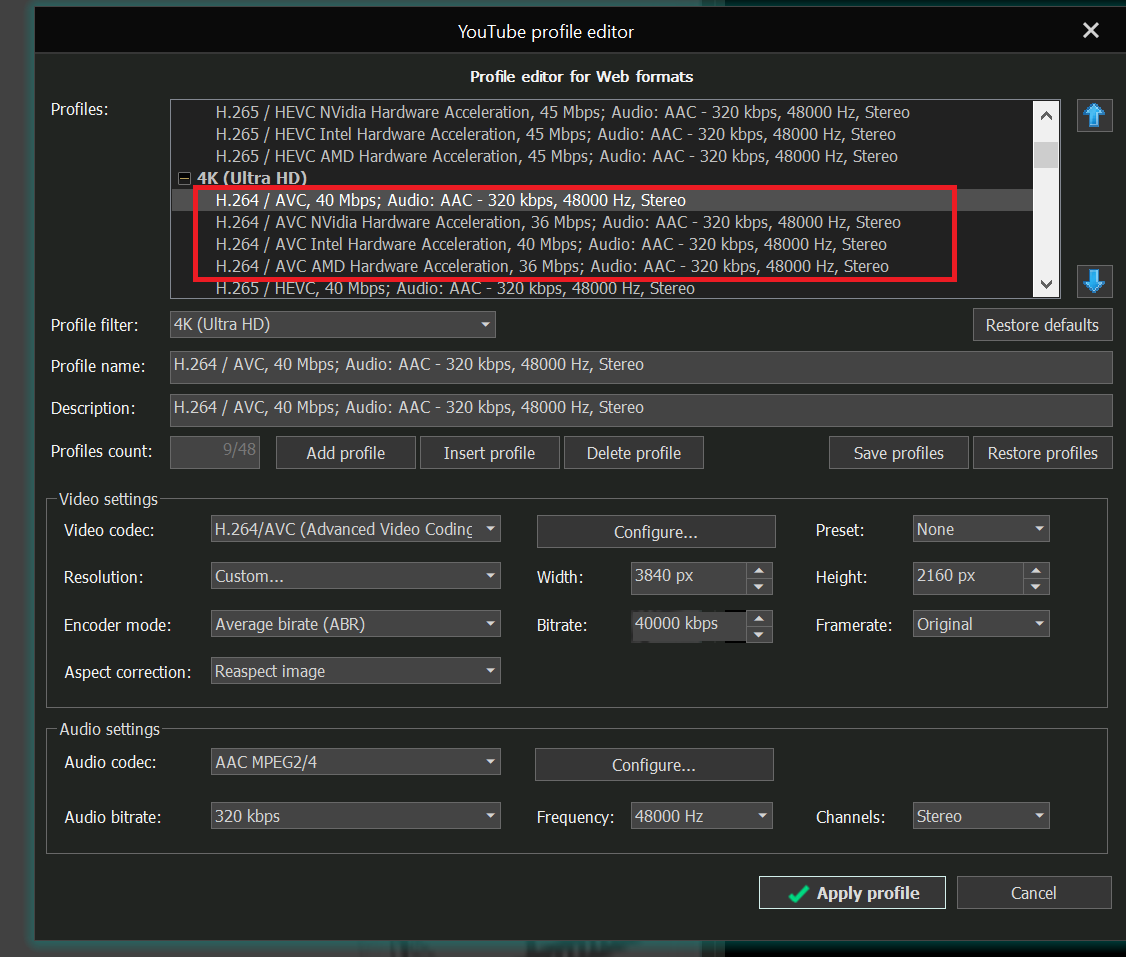The image size is (1126, 957).
Task: Open video codec Configure settings
Action: coord(655,532)
